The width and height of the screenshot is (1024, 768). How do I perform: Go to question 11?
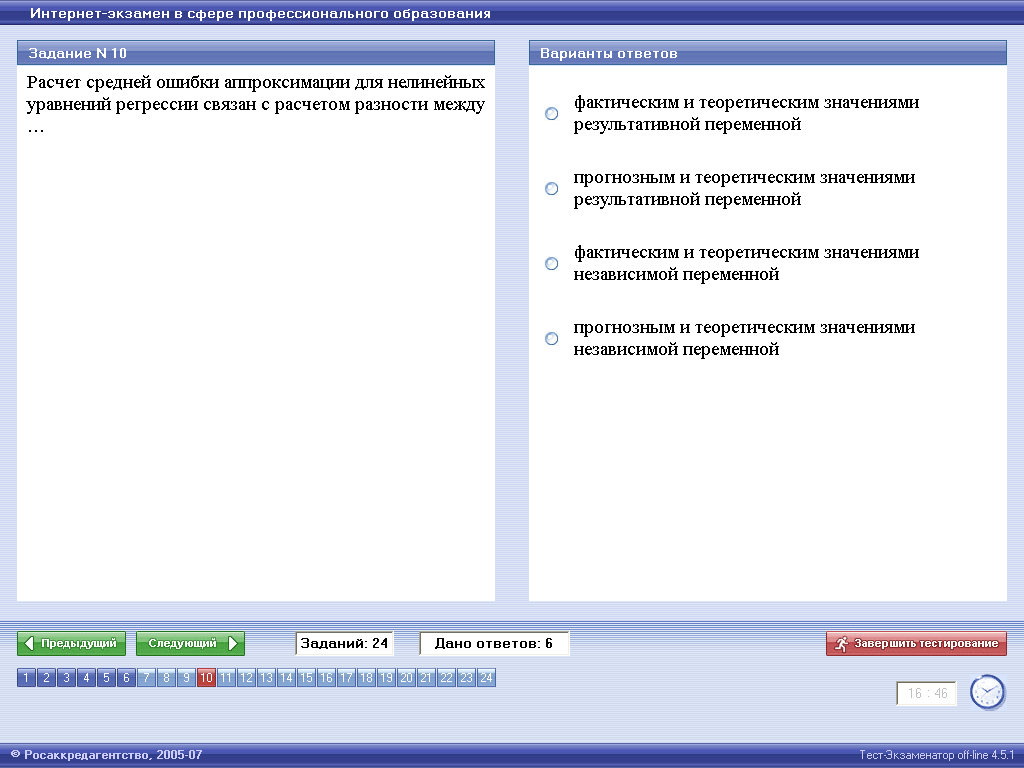point(227,678)
